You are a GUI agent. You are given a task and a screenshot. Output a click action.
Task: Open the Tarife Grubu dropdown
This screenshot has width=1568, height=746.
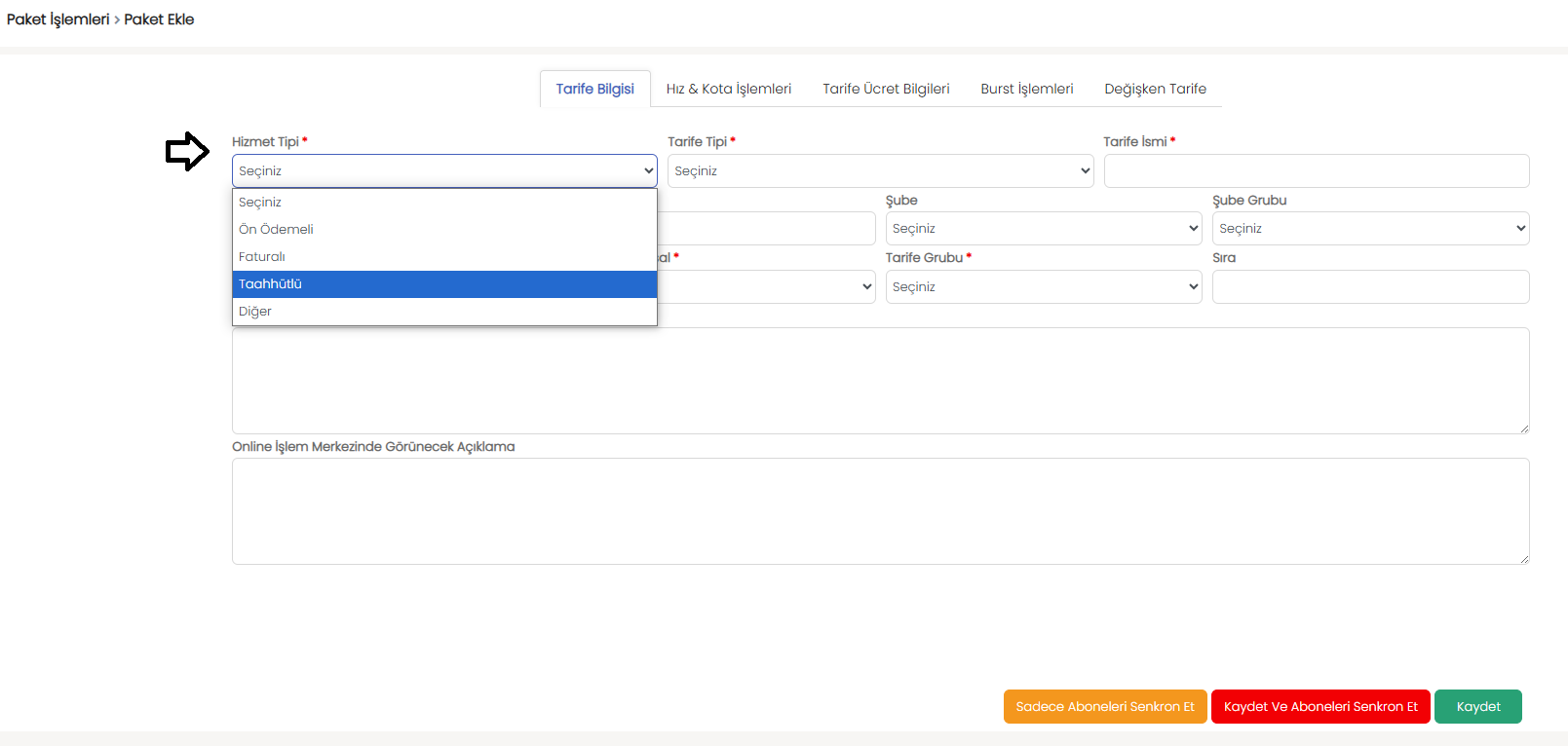[x=1043, y=287]
